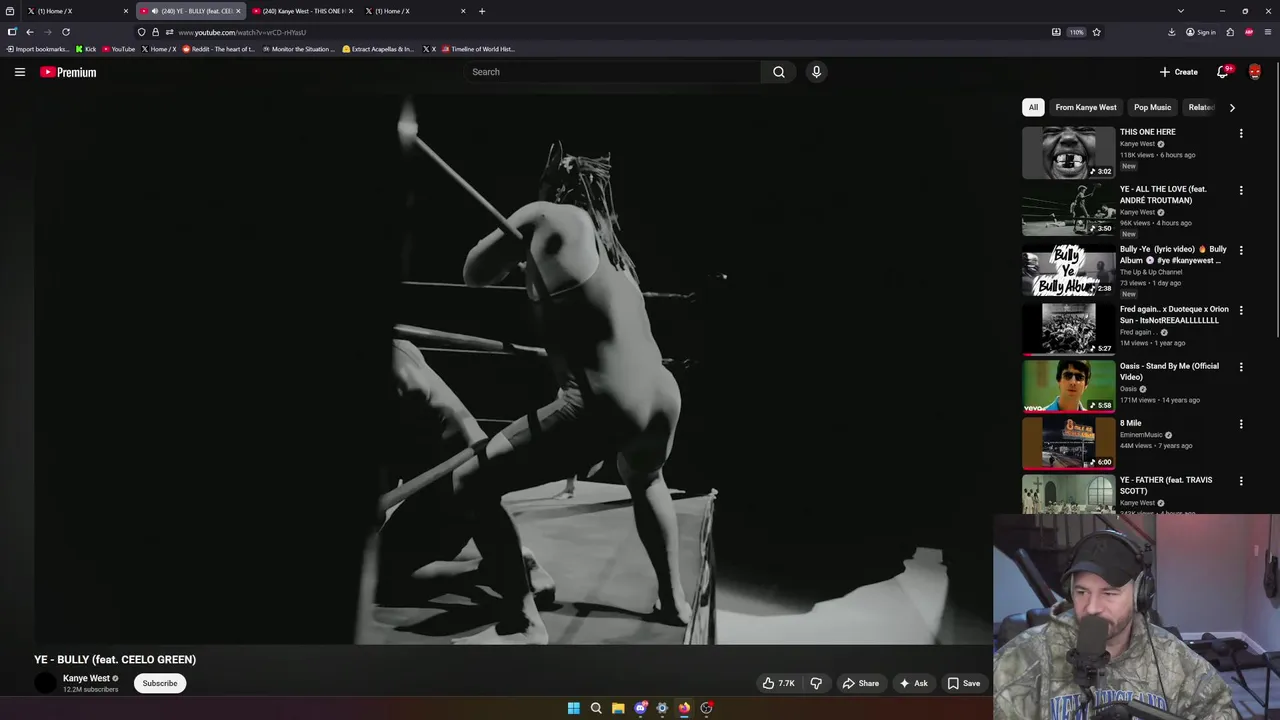This screenshot has width=1280, height=720.
Task: Select the All filter chip
Action: 1033,107
